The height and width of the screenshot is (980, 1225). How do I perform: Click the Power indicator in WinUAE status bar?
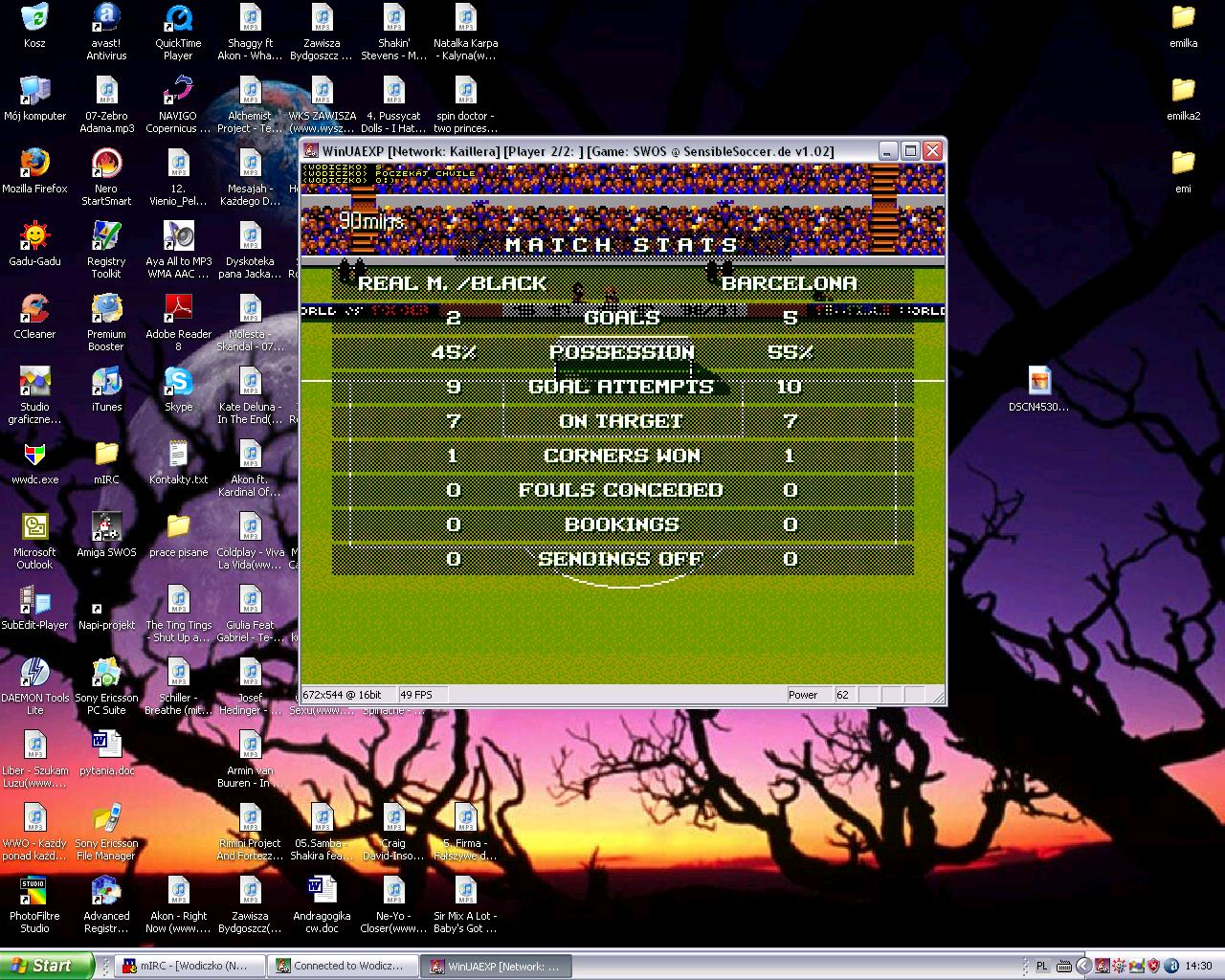point(803,695)
